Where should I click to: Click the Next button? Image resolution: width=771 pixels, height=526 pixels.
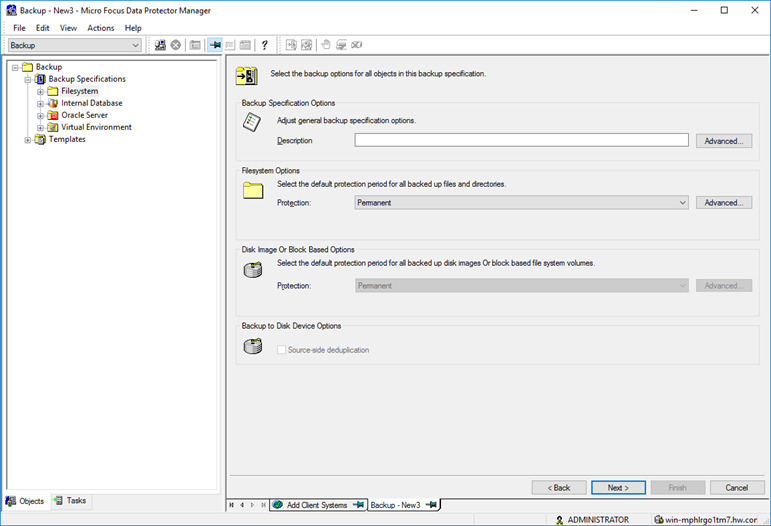tap(618, 488)
